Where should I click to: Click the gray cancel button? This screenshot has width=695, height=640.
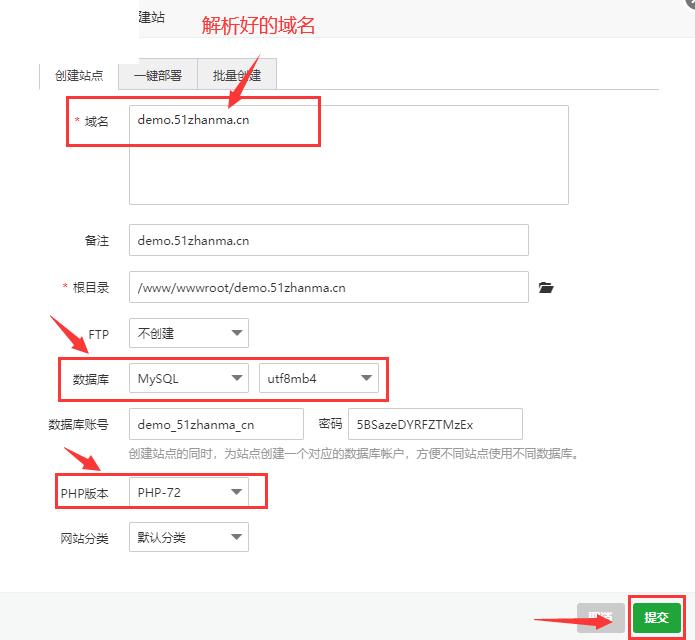tap(600, 618)
